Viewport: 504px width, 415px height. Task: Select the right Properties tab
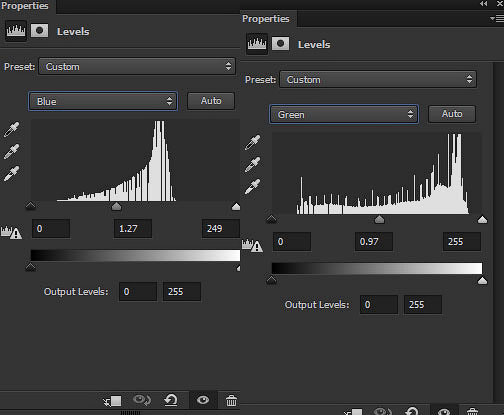(x=266, y=19)
